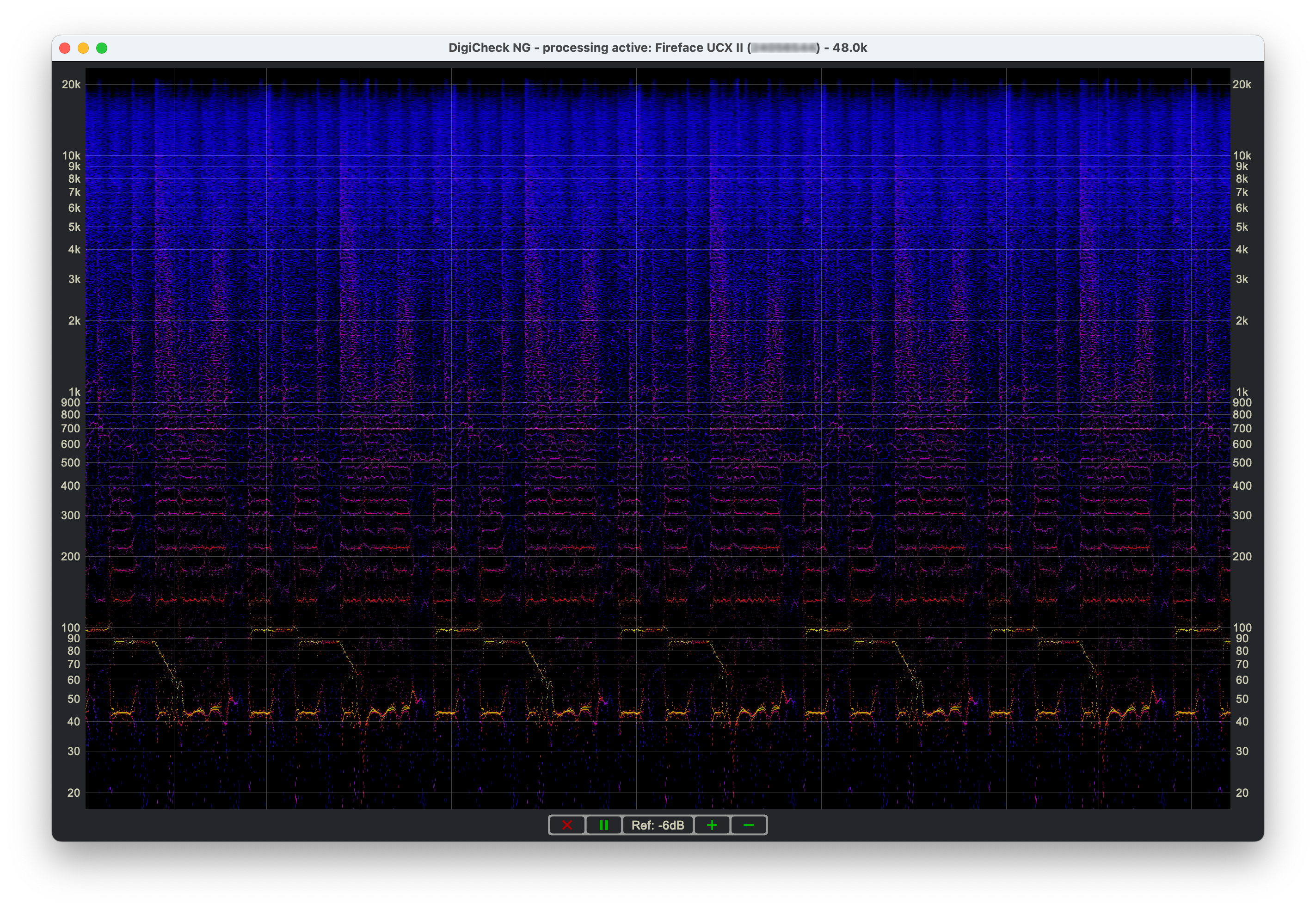
Task: Click the 20k label on the left axis
Action: tap(71, 84)
